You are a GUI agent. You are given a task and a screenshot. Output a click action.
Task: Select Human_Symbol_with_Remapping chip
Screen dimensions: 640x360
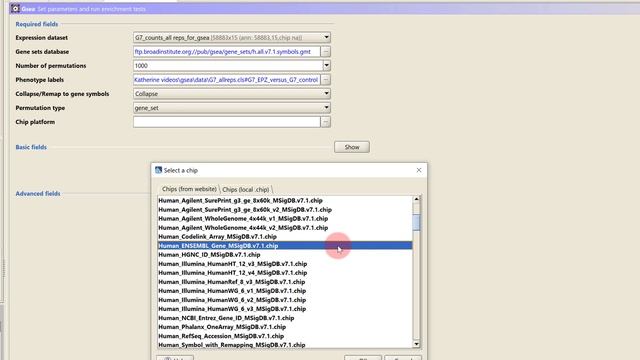(285, 344)
